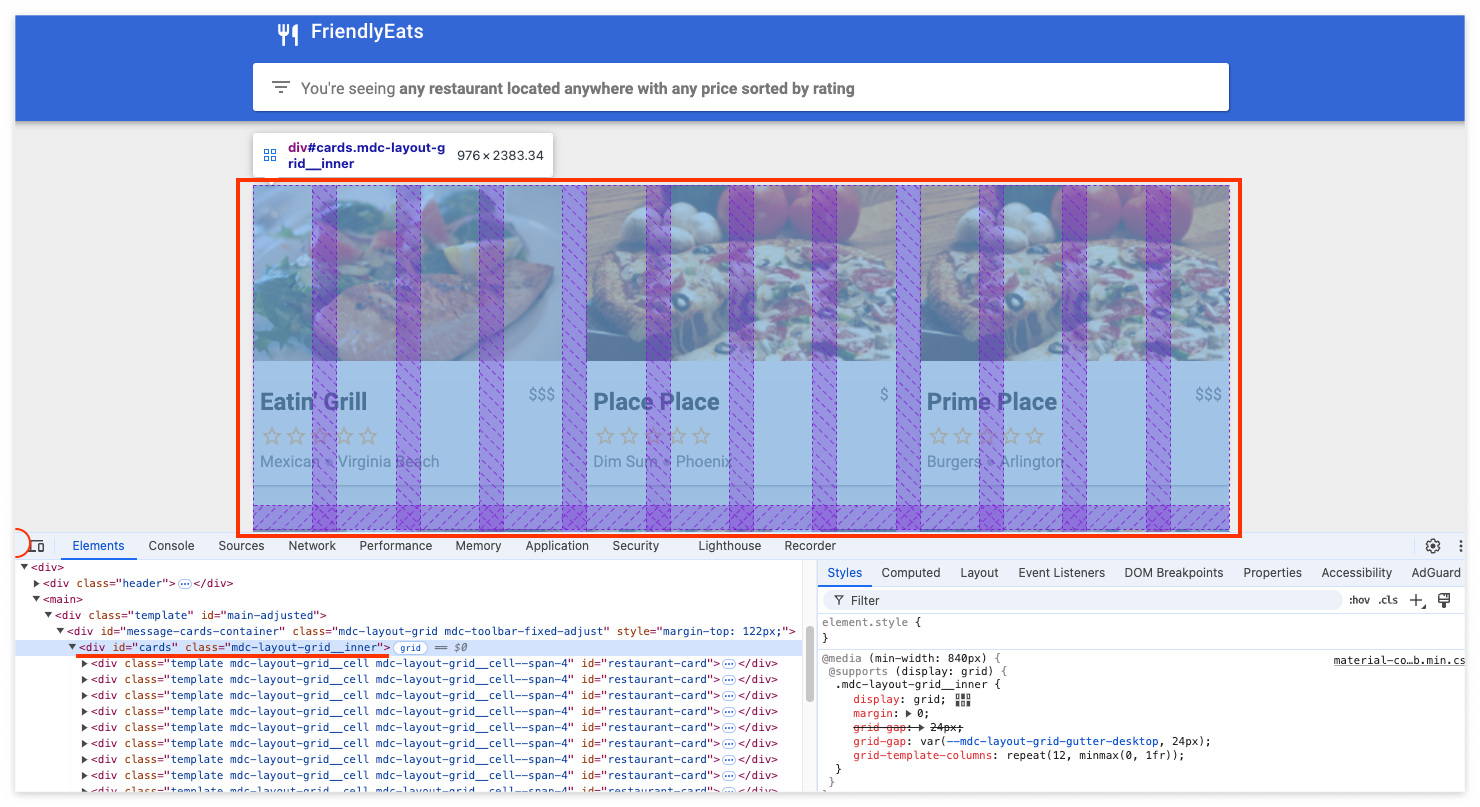Expand the div class="header" node
1480x807 pixels.
(37, 584)
